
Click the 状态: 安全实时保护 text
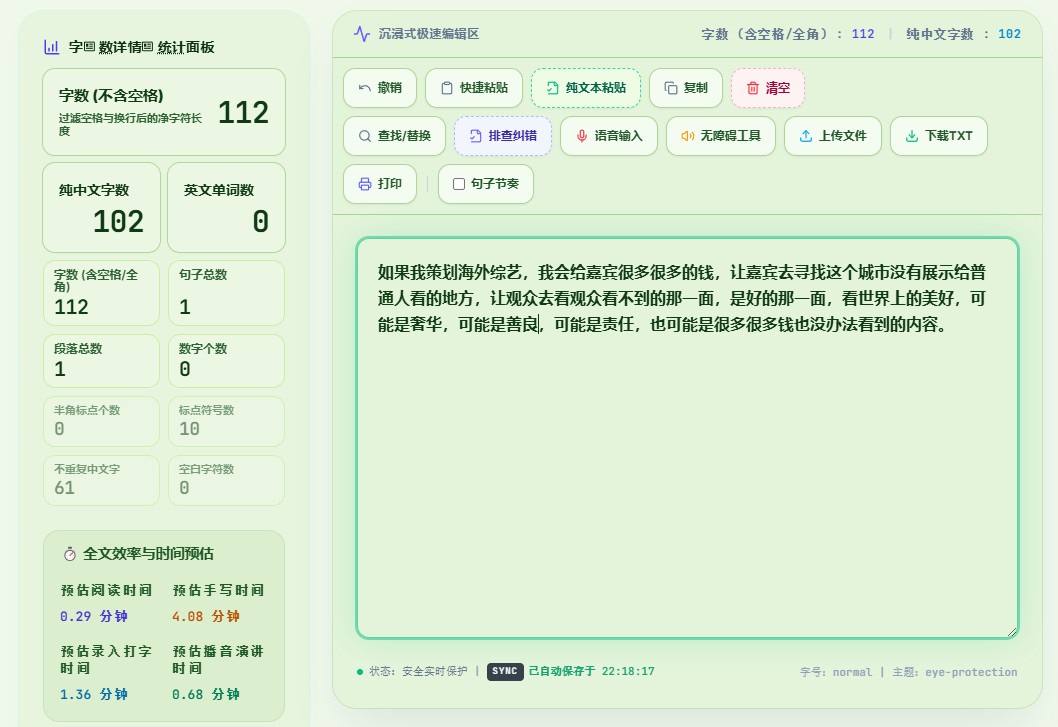click(418, 672)
